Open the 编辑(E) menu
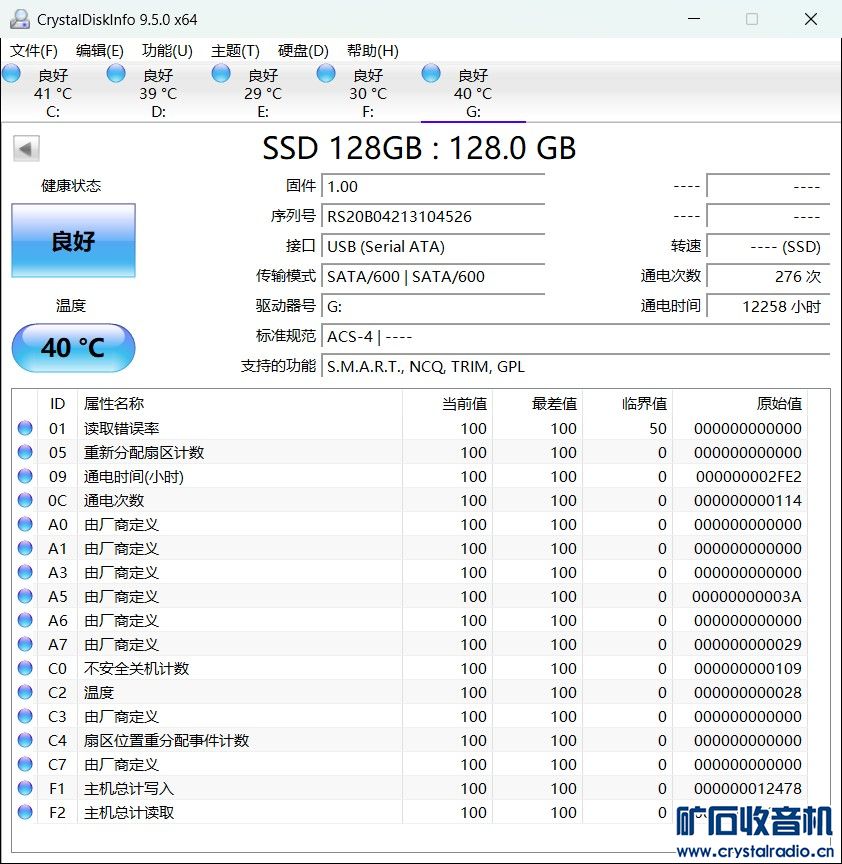Image resolution: width=842 pixels, height=864 pixels. (x=99, y=51)
